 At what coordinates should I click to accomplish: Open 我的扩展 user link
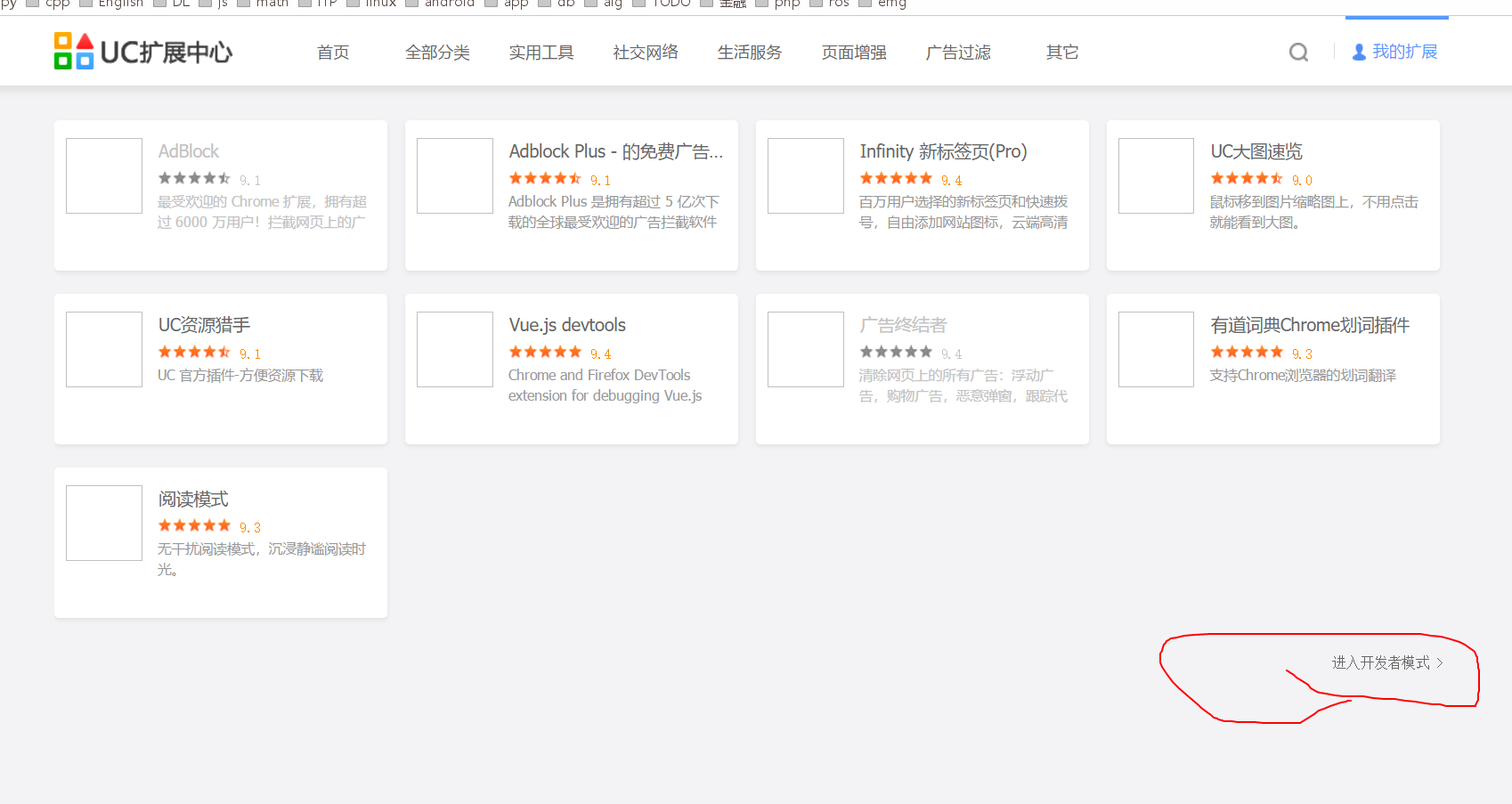[x=1394, y=52]
